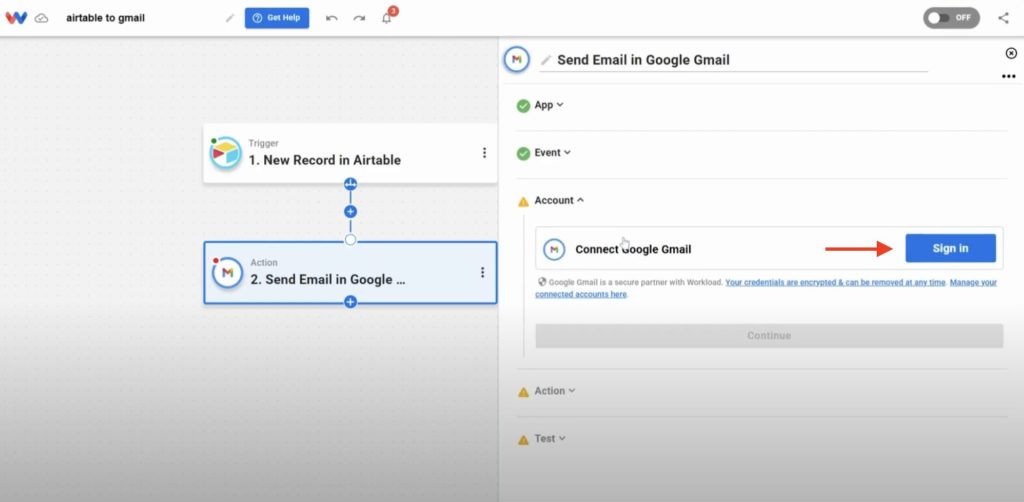Image resolution: width=1024 pixels, height=502 pixels.
Task: Click the airtable to gmail workflow name
Action: [x=105, y=18]
